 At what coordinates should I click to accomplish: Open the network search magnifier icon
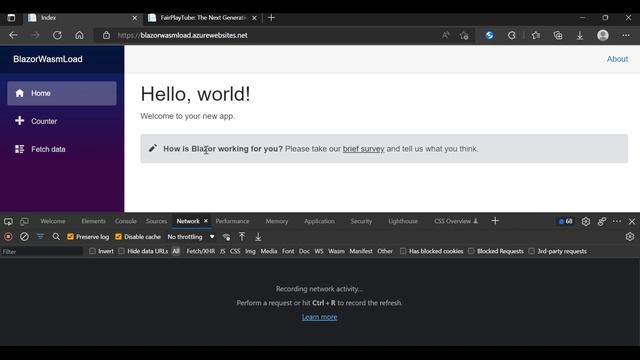click(56, 237)
